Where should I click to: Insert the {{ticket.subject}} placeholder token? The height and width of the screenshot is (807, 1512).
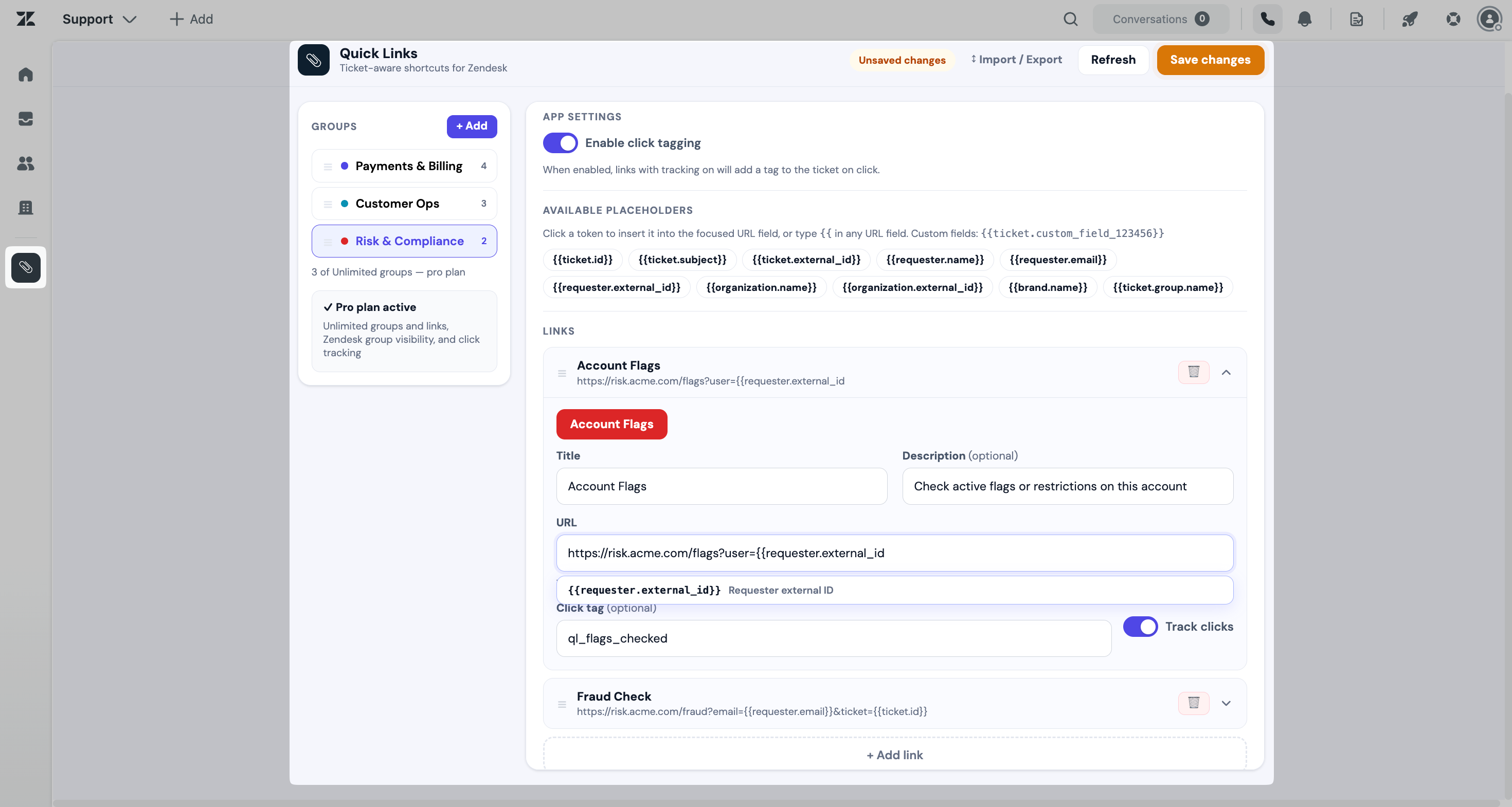tap(682, 260)
